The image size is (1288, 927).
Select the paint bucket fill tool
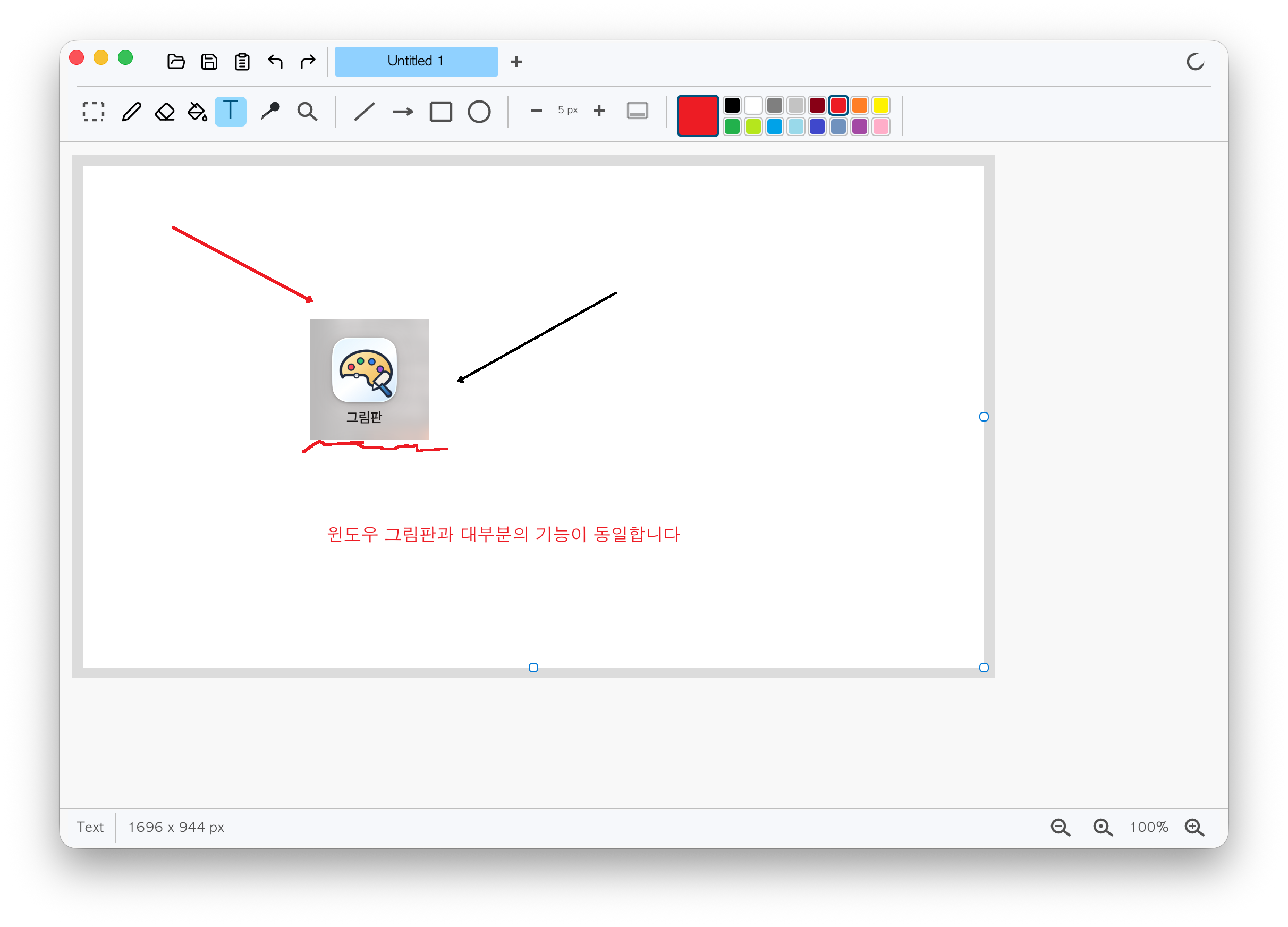[x=198, y=111]
